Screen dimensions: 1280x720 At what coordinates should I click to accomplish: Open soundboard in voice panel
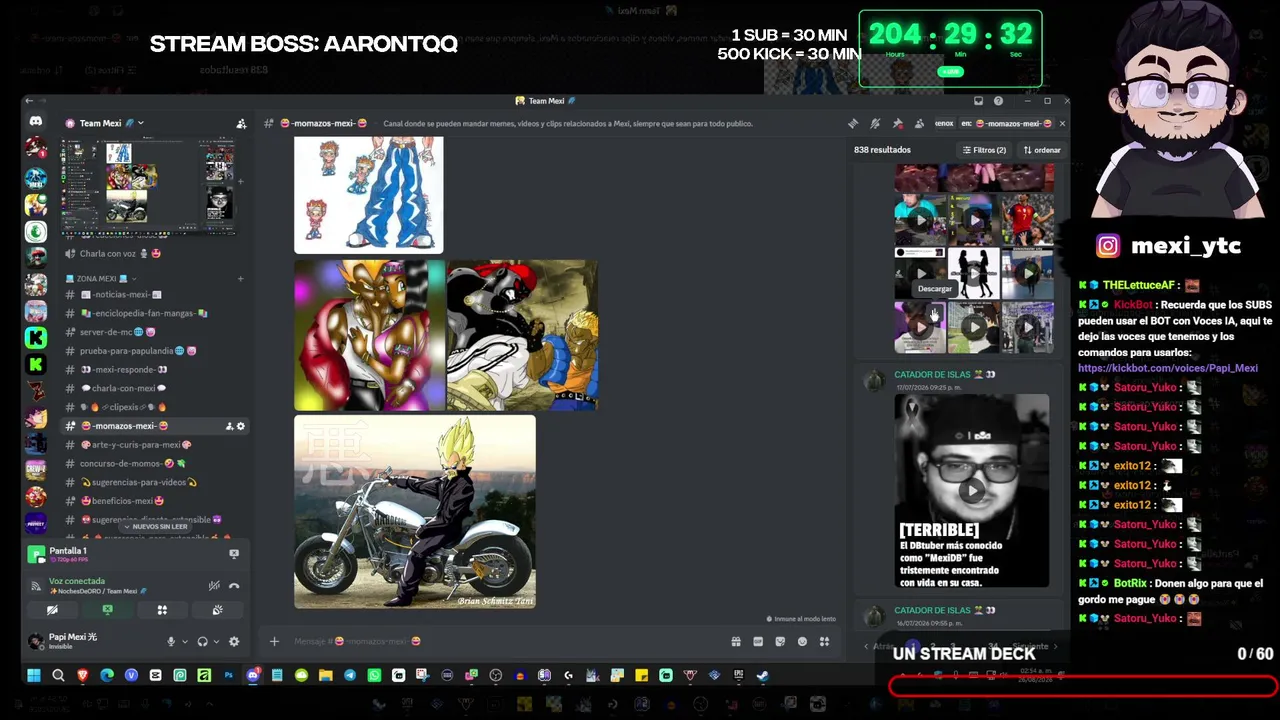[x=217, y=610]
